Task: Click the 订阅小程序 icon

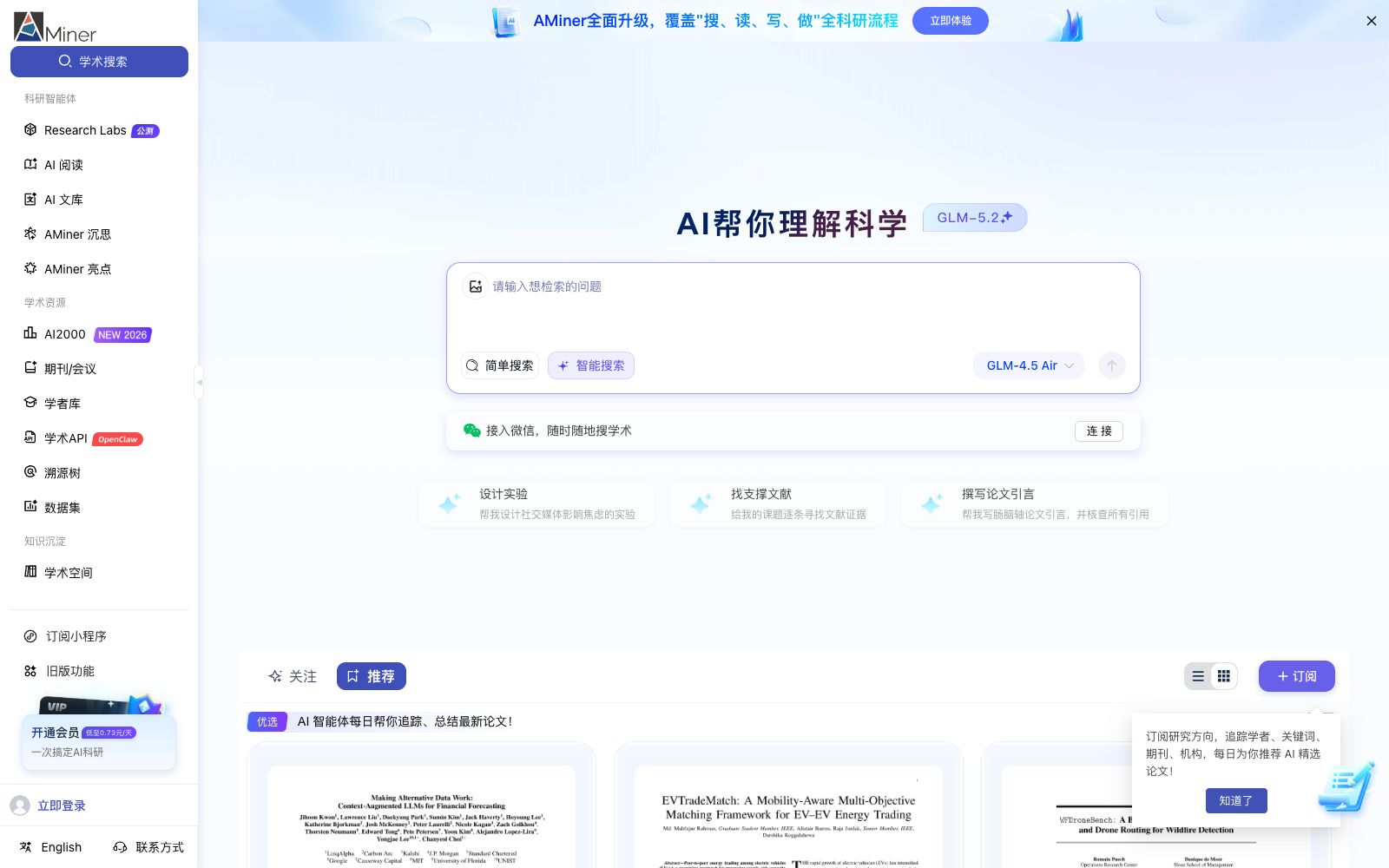Action: [x=30, y=636]
